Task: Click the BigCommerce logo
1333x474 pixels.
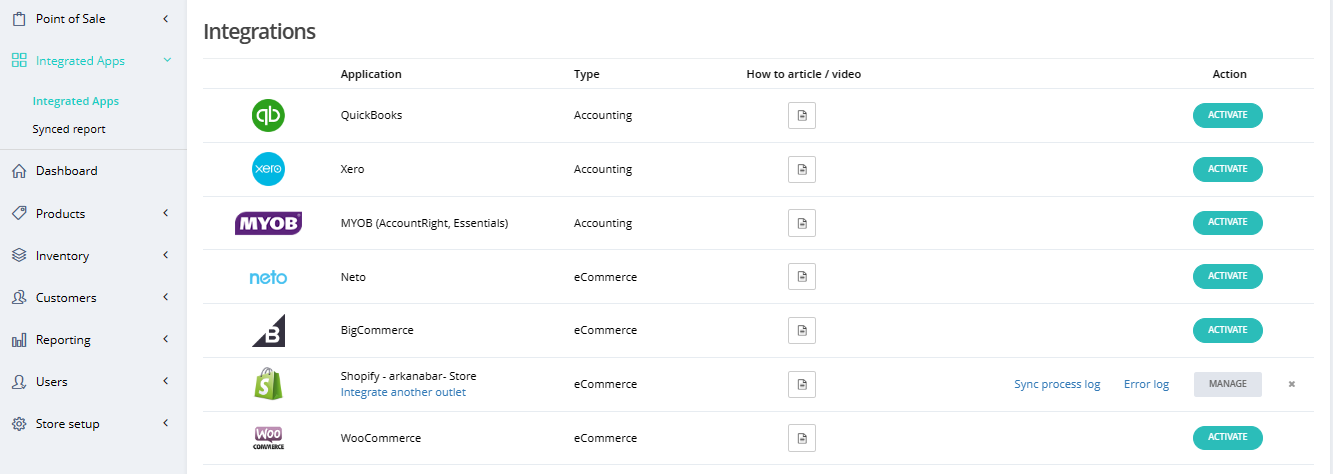Action: click(x=268, y=330)
